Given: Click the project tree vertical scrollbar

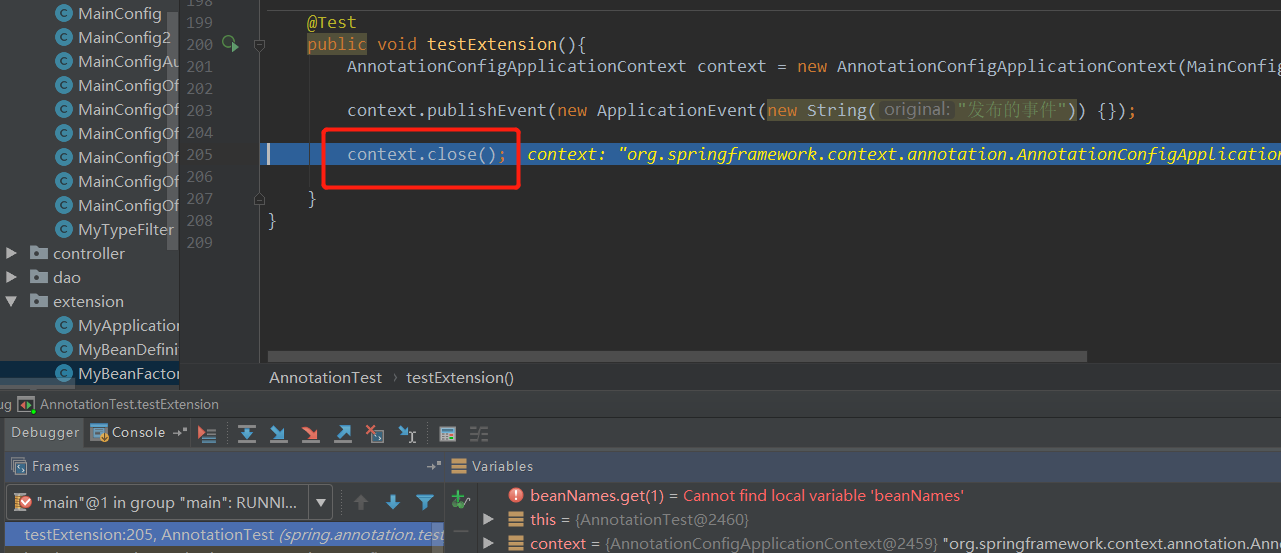Looking at the screenshot, I should point(173,130).
